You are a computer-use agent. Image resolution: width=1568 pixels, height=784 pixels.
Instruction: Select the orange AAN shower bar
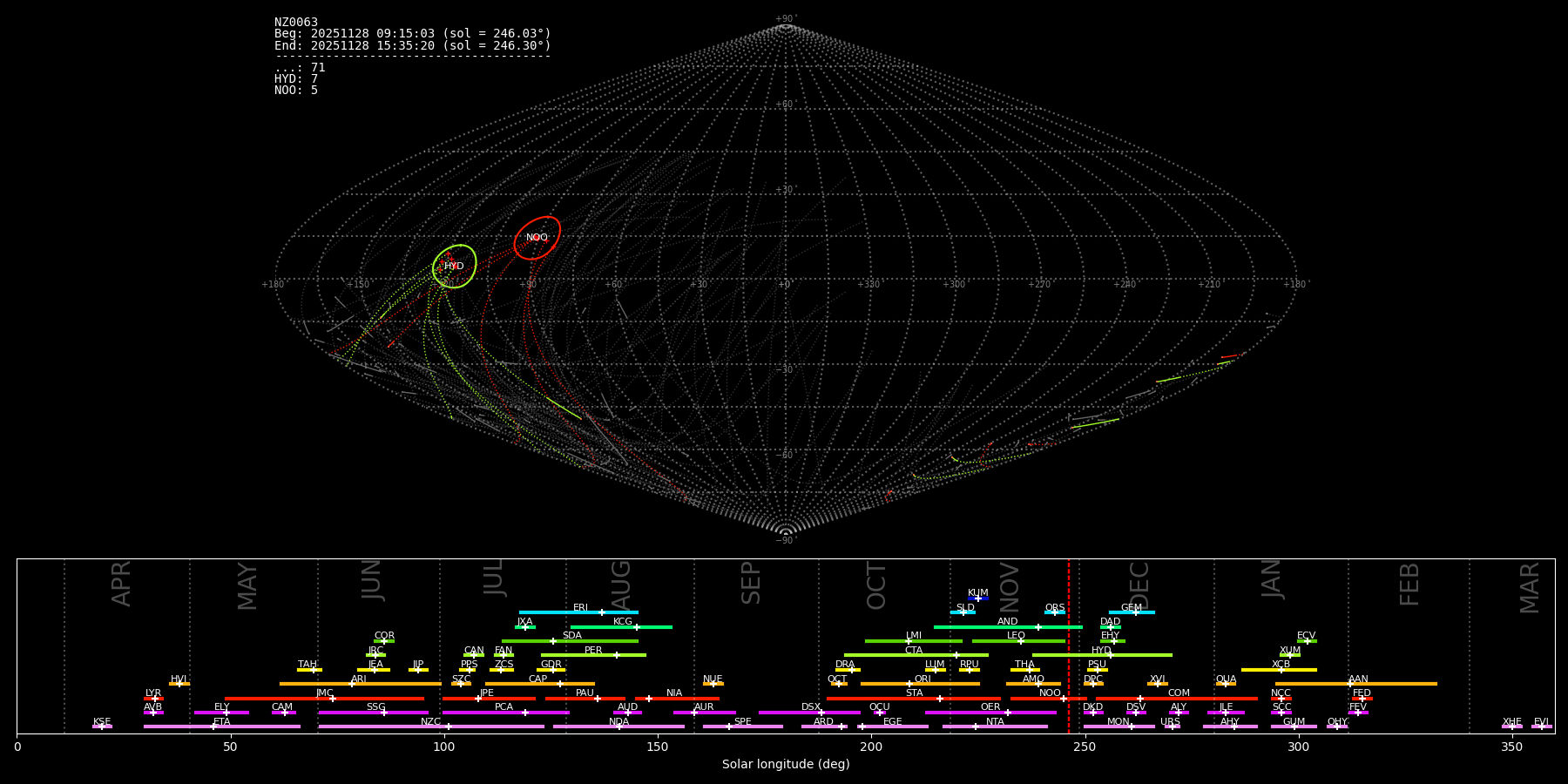[x=1394, y=684]
